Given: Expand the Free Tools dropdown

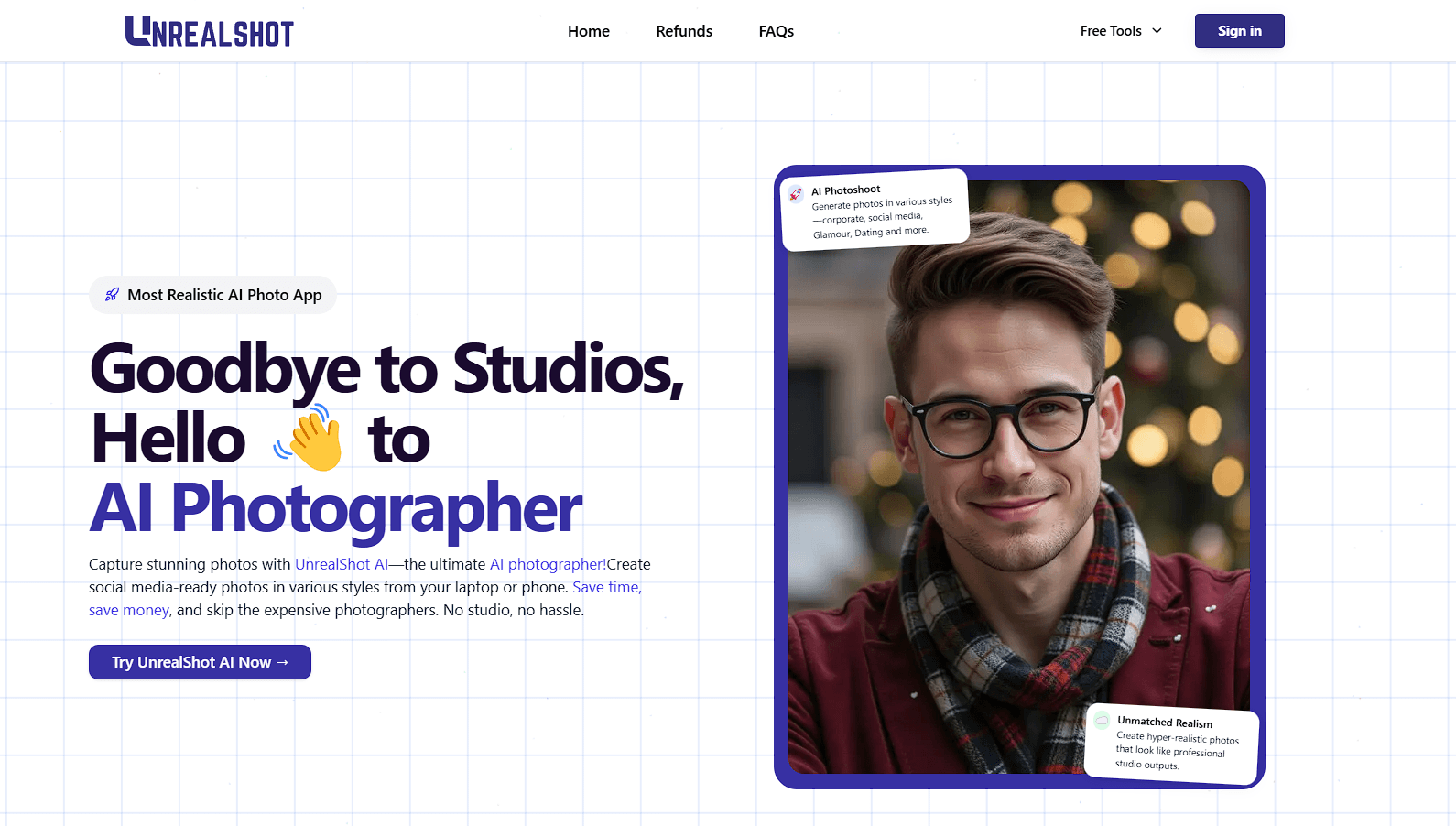Looking at the screenshot, I should click(1121, 31).
